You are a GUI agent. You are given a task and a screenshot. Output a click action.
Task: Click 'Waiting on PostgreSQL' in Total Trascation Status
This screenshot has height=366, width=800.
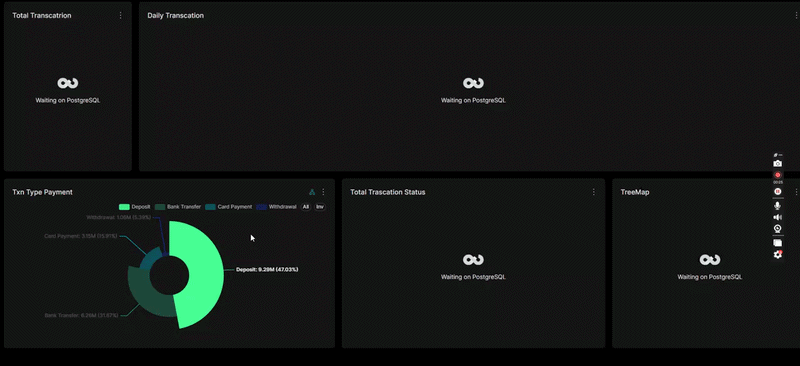(473, 277)
